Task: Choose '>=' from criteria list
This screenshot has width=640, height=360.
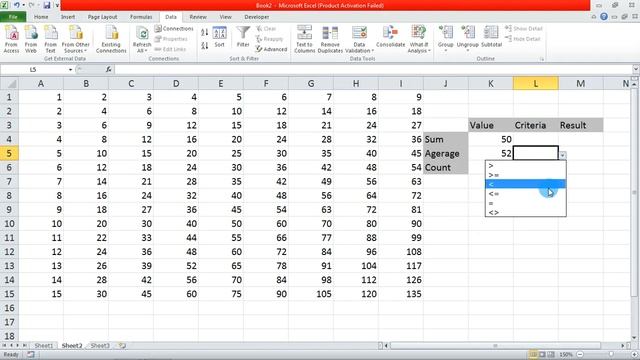Action: [x=525, y=175]
